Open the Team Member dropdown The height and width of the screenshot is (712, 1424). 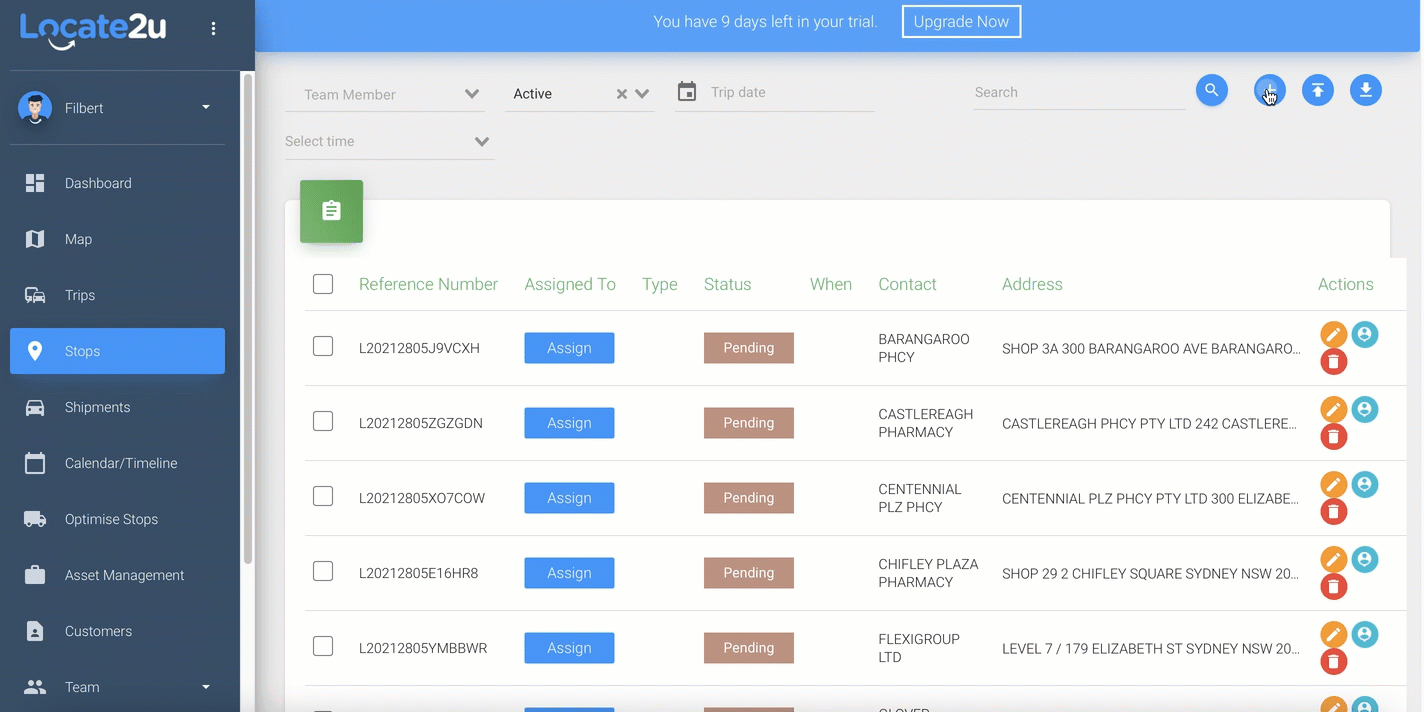pyautogui.click(x=385, y=94)
